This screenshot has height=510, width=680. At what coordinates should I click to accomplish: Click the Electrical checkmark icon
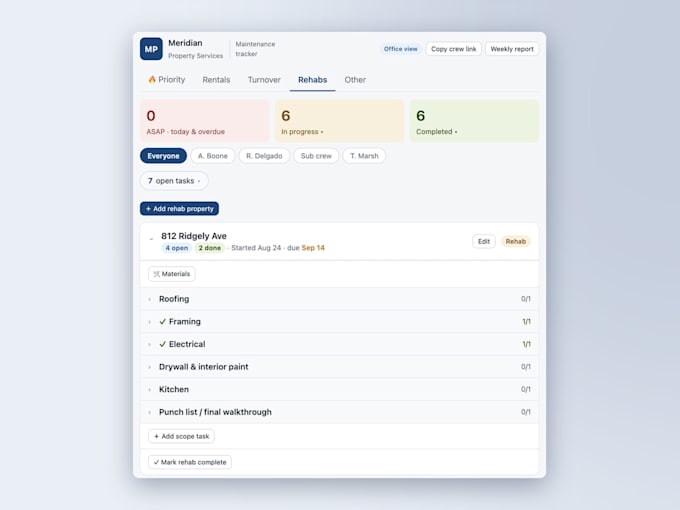click(x=163, y=344)
